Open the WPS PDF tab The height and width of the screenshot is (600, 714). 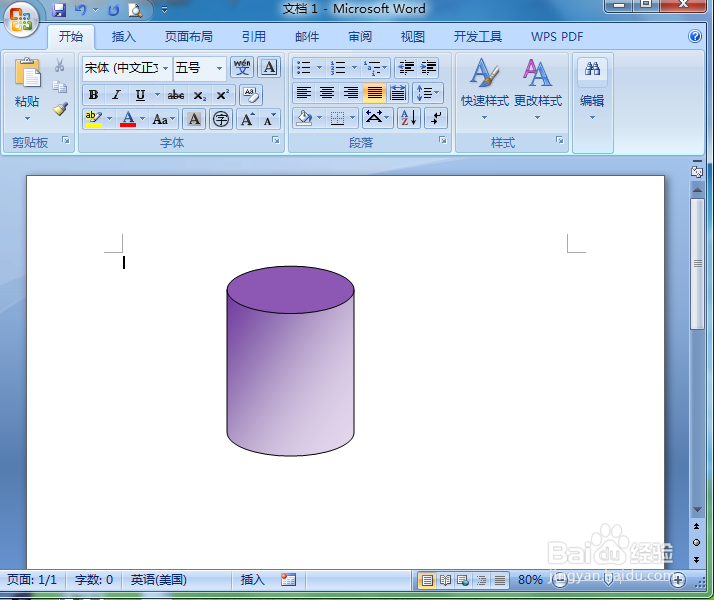557,36
